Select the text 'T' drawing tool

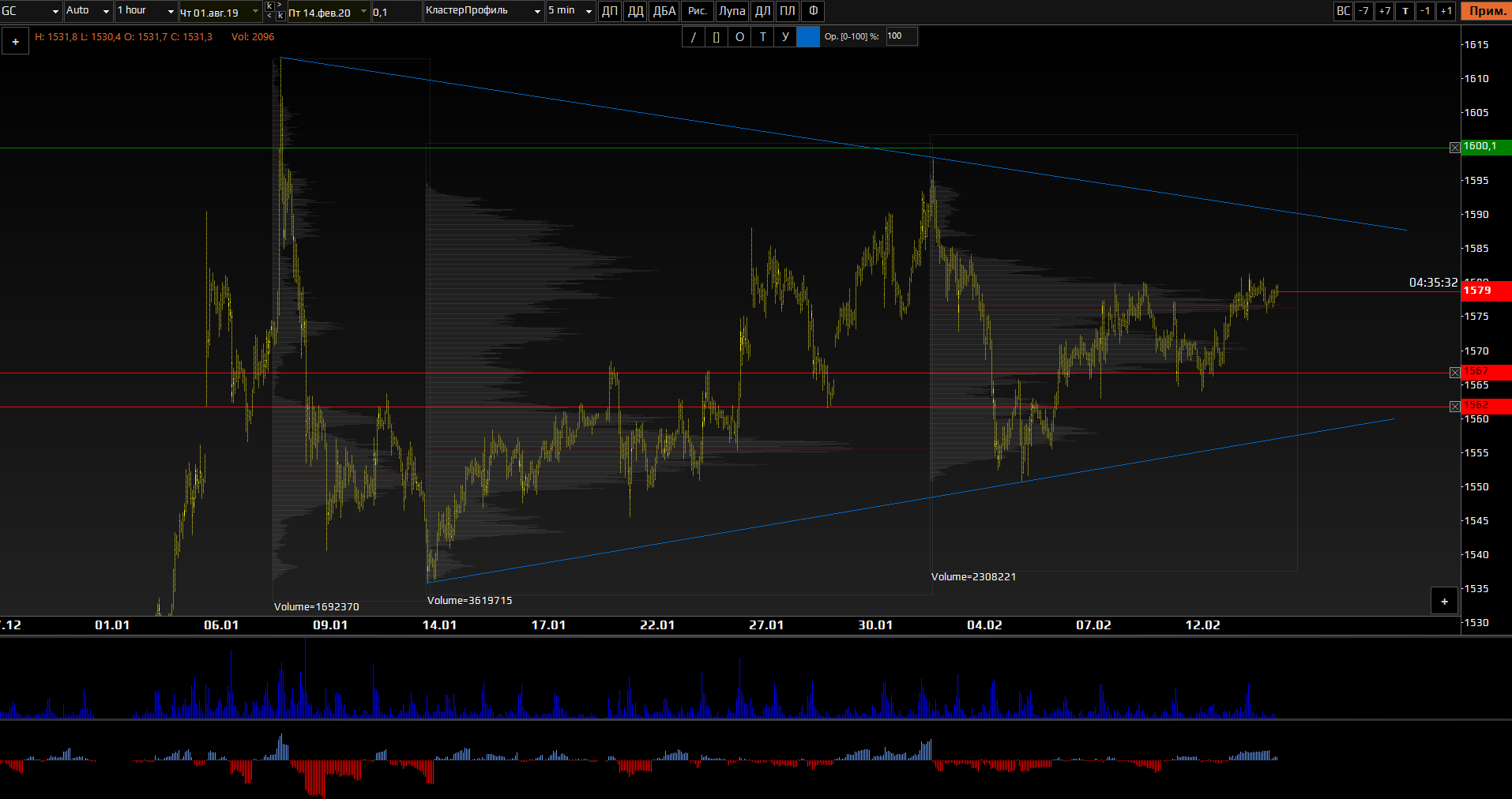point(762,36)
